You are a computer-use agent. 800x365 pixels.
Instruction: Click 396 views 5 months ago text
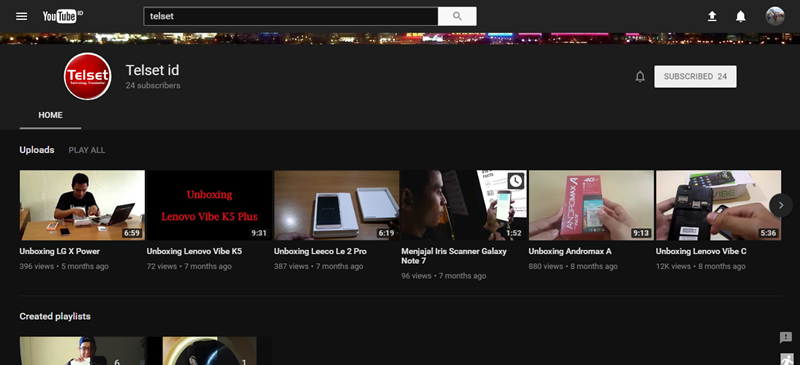tap(64, 266)
